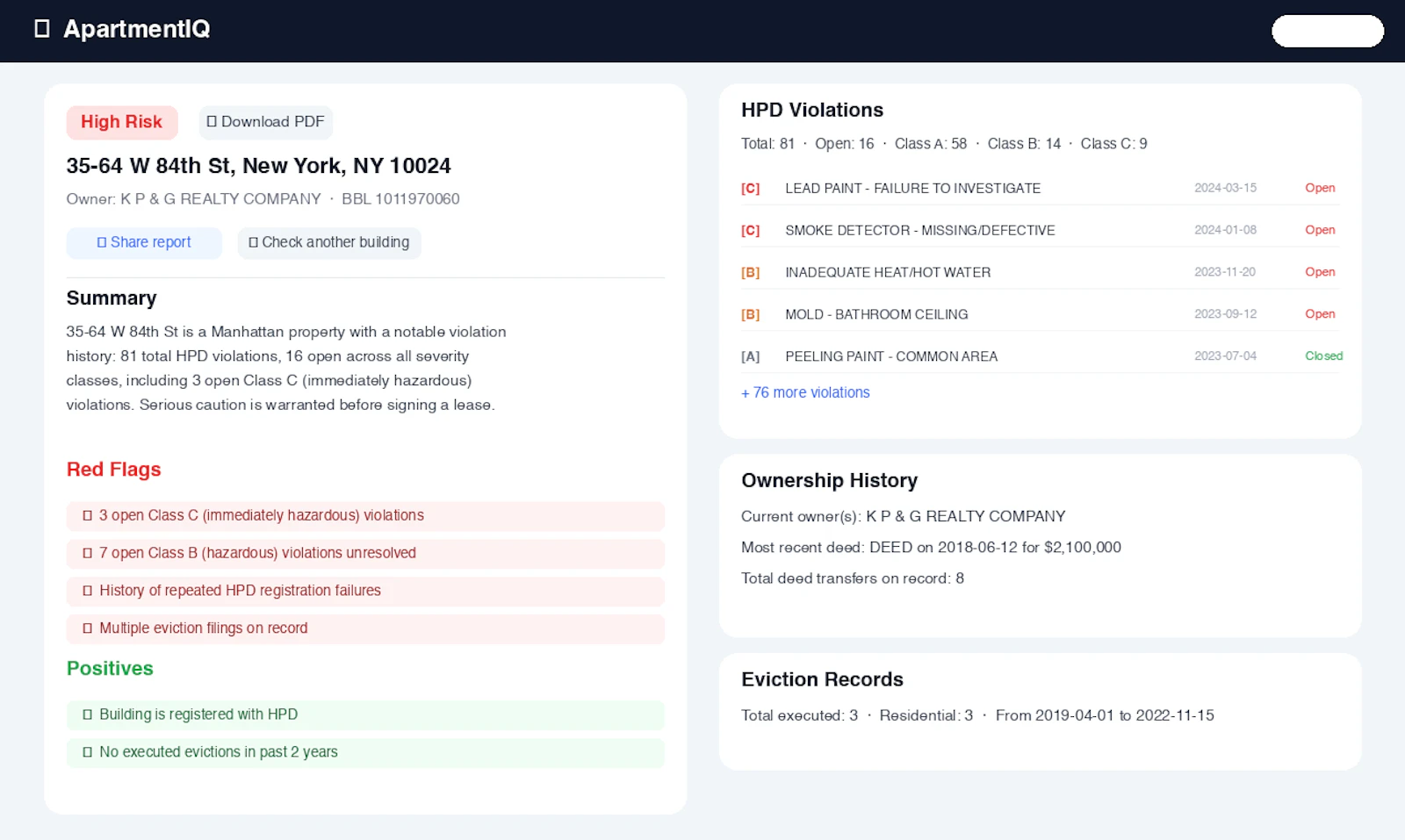
Task: Click the BBL 1011970060 text
Action: pos(400,199)
